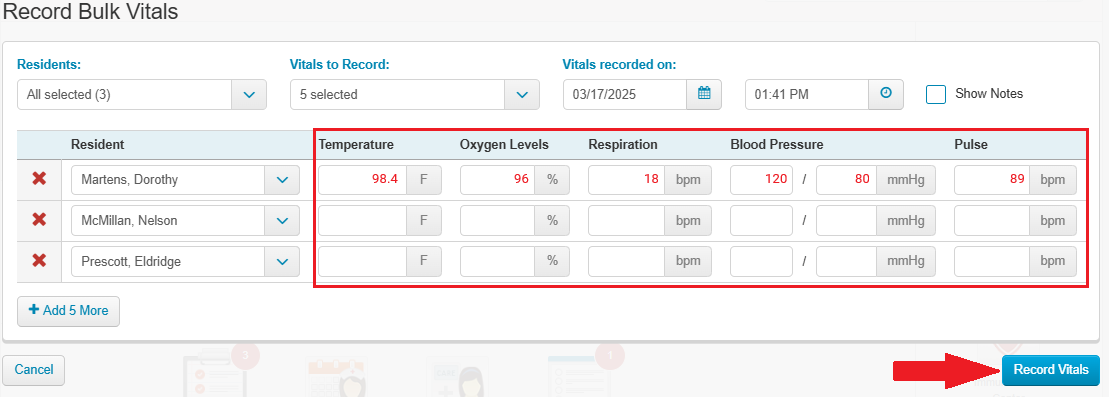Image resolution: width=1109 pixels, height=397 pixels.
Task: Click the 03/17/2025 date field
Action: pos(625,94)
